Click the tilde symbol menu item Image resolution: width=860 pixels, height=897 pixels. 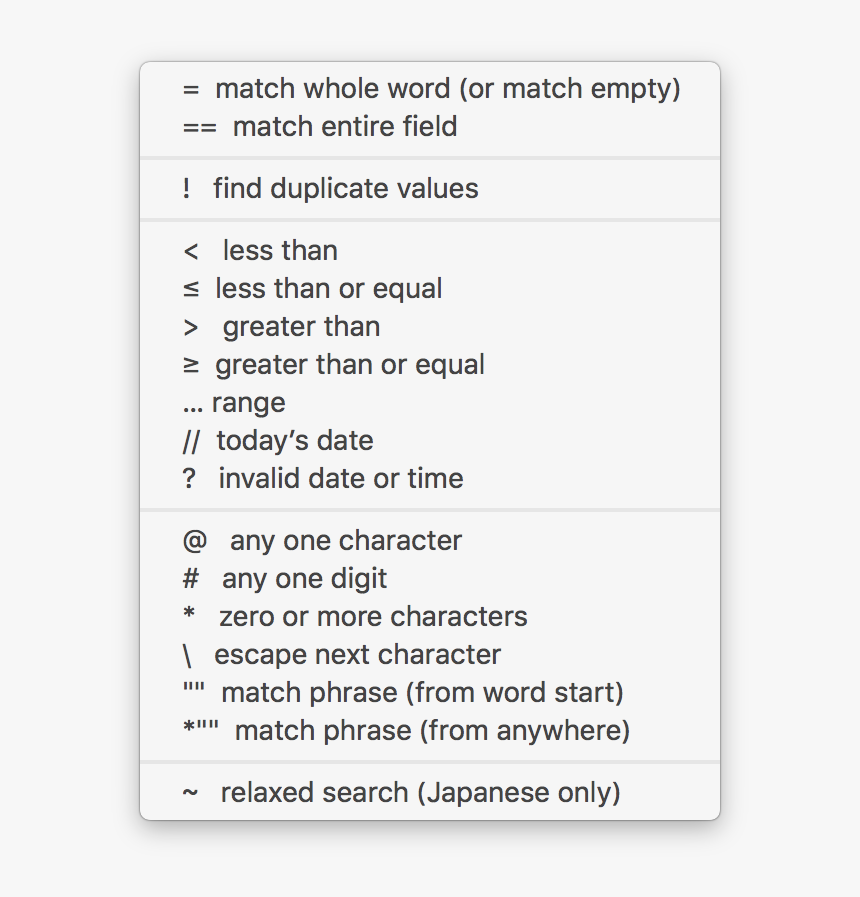(x=191, y=793)
